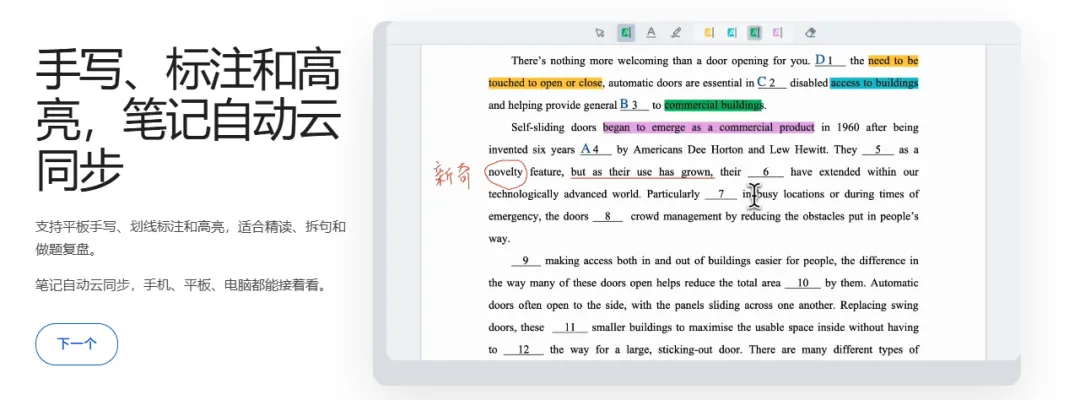Select the eraser tool
Viewport: 1080px width, 400px height.
pos(810,32)
